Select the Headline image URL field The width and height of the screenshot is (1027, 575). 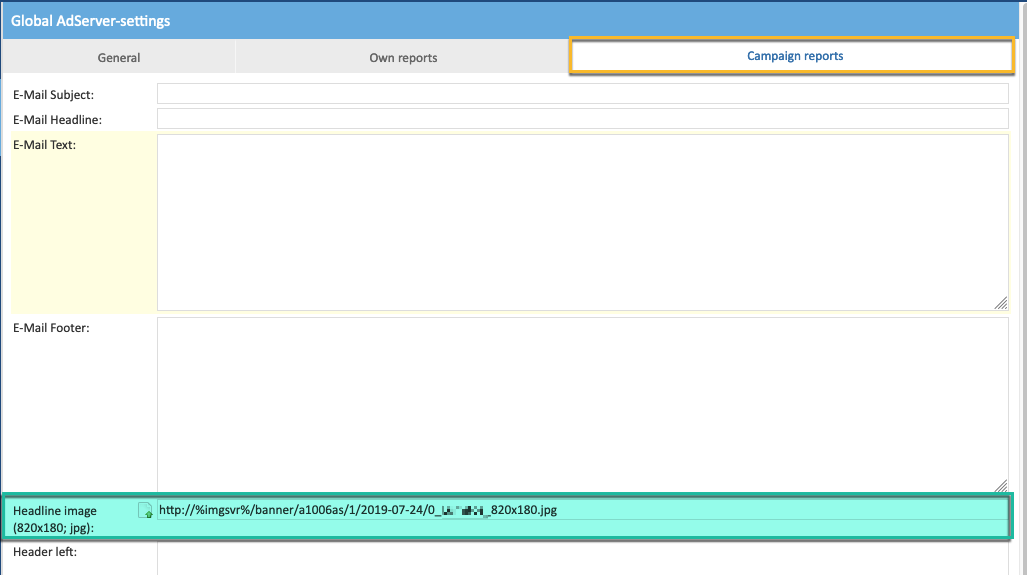582,510
